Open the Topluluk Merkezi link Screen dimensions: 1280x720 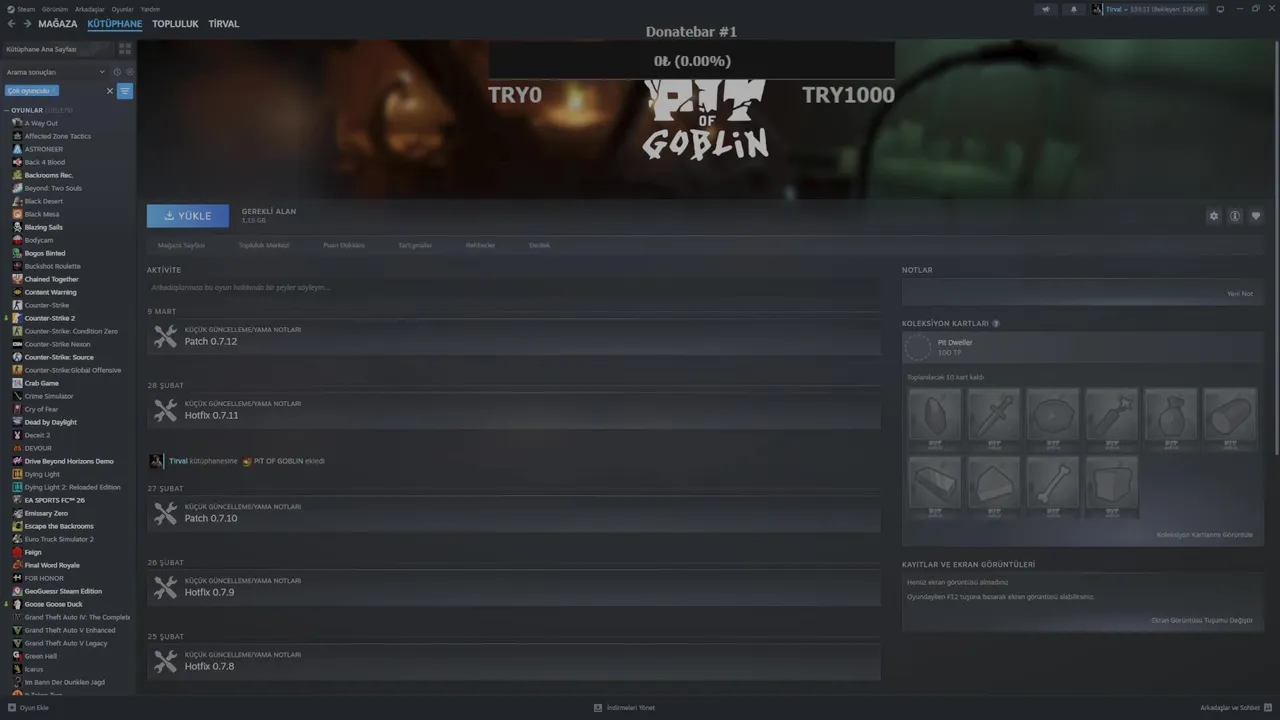(x=264, y=245)
